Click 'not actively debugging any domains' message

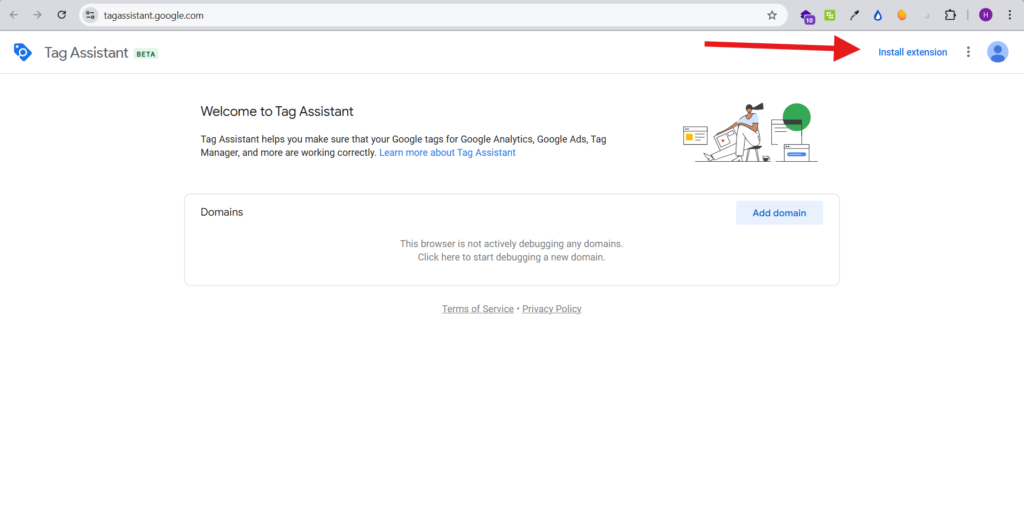pyautogui.click(x=511, y=244)
